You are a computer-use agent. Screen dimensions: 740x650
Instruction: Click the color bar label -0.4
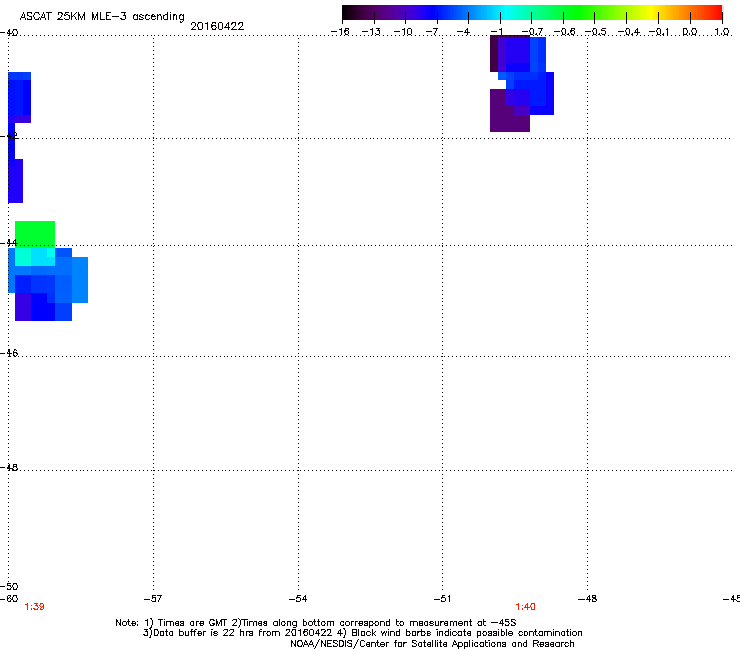pos(629,32)
